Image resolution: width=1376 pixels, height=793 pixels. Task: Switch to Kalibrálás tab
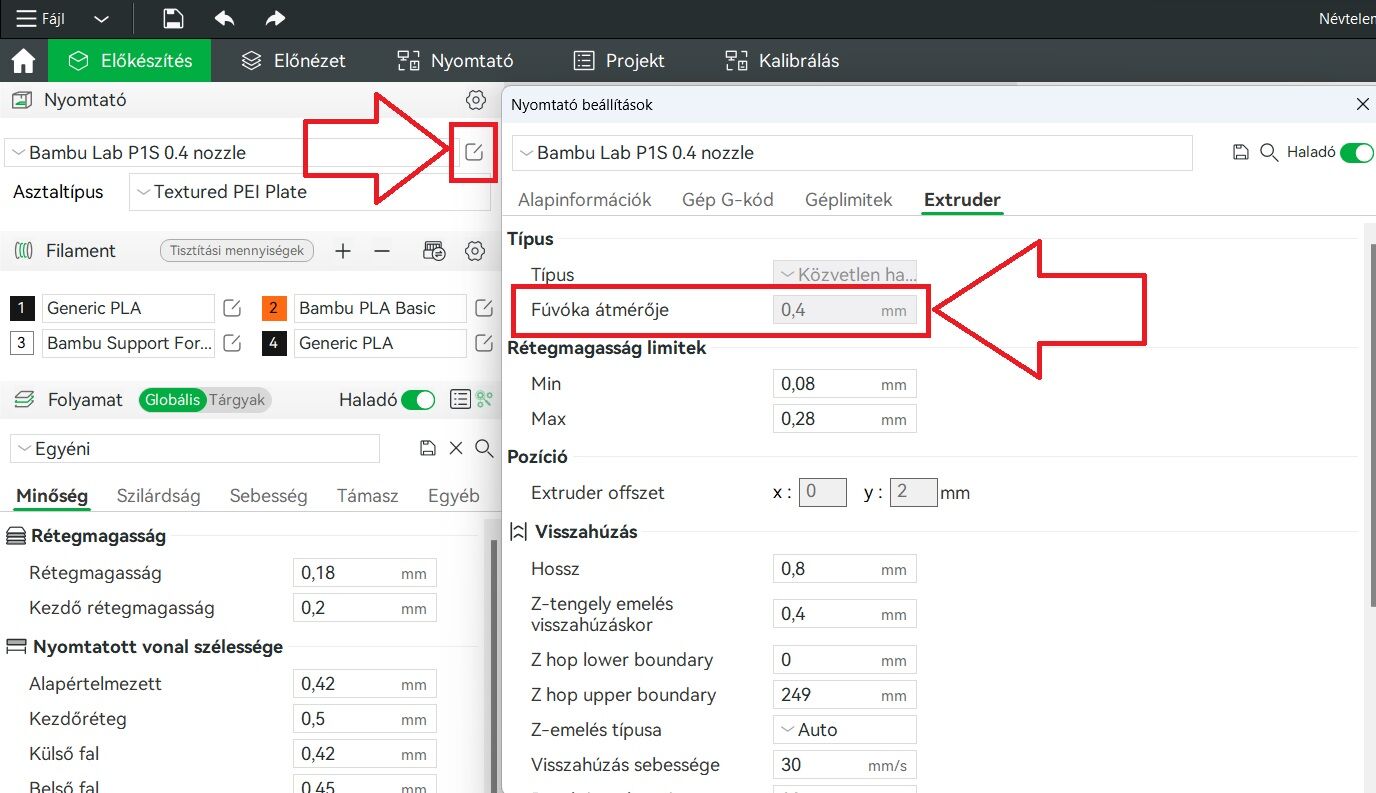pyautogui.click(x=782, y=61)
